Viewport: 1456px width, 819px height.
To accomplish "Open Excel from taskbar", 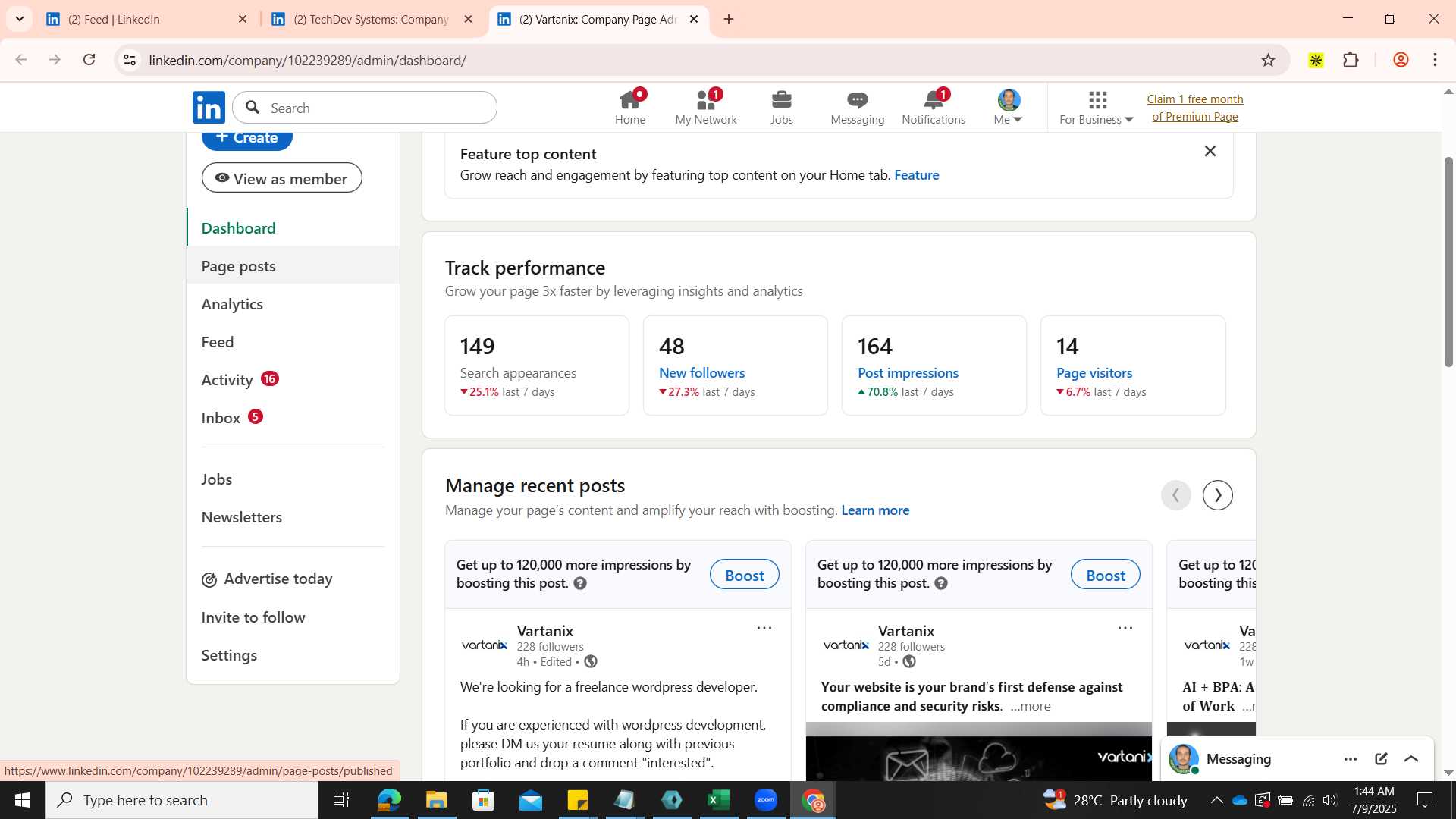I will point(718,800).
